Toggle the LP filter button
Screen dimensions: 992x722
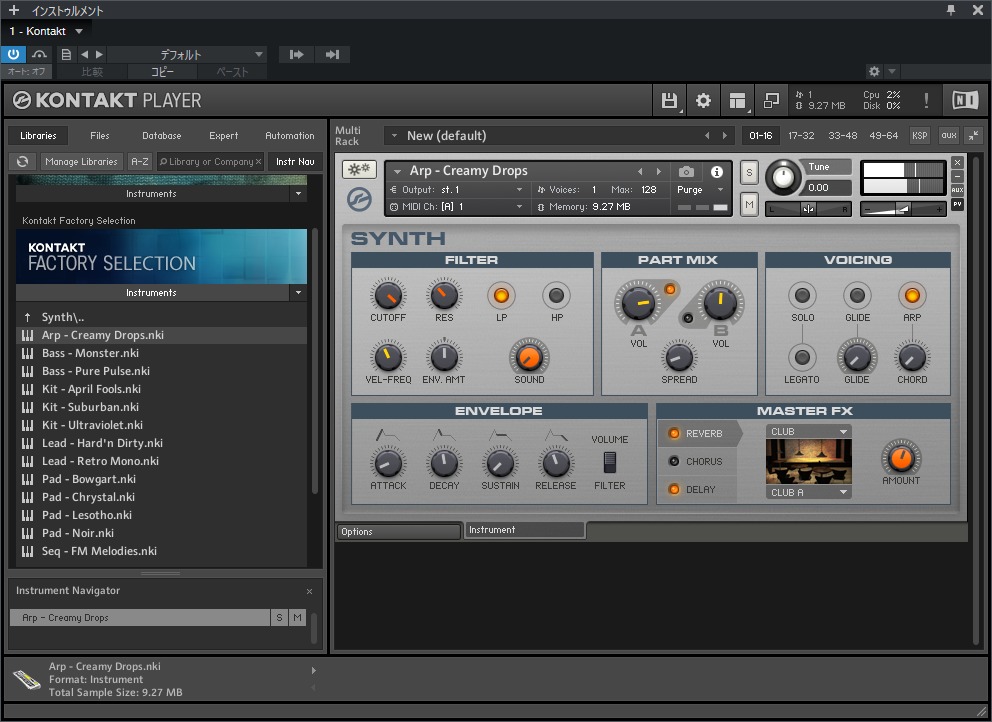pos(501,296)
